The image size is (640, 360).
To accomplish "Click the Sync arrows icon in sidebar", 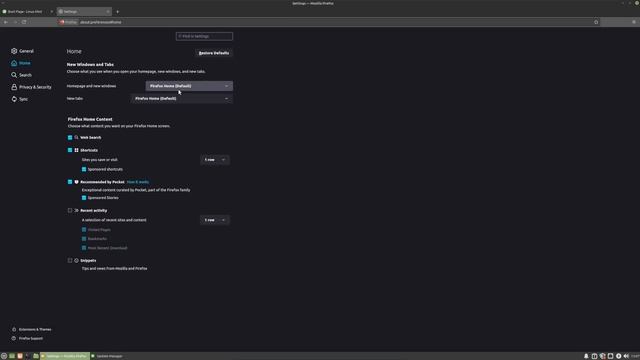I will [x=14, y=99].
